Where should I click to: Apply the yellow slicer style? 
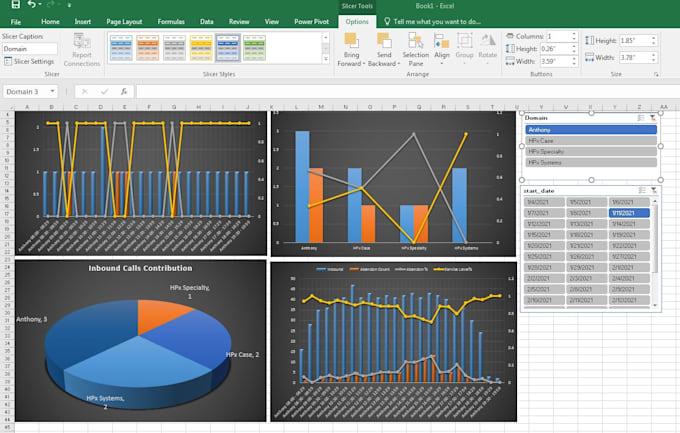click(201, 48)
